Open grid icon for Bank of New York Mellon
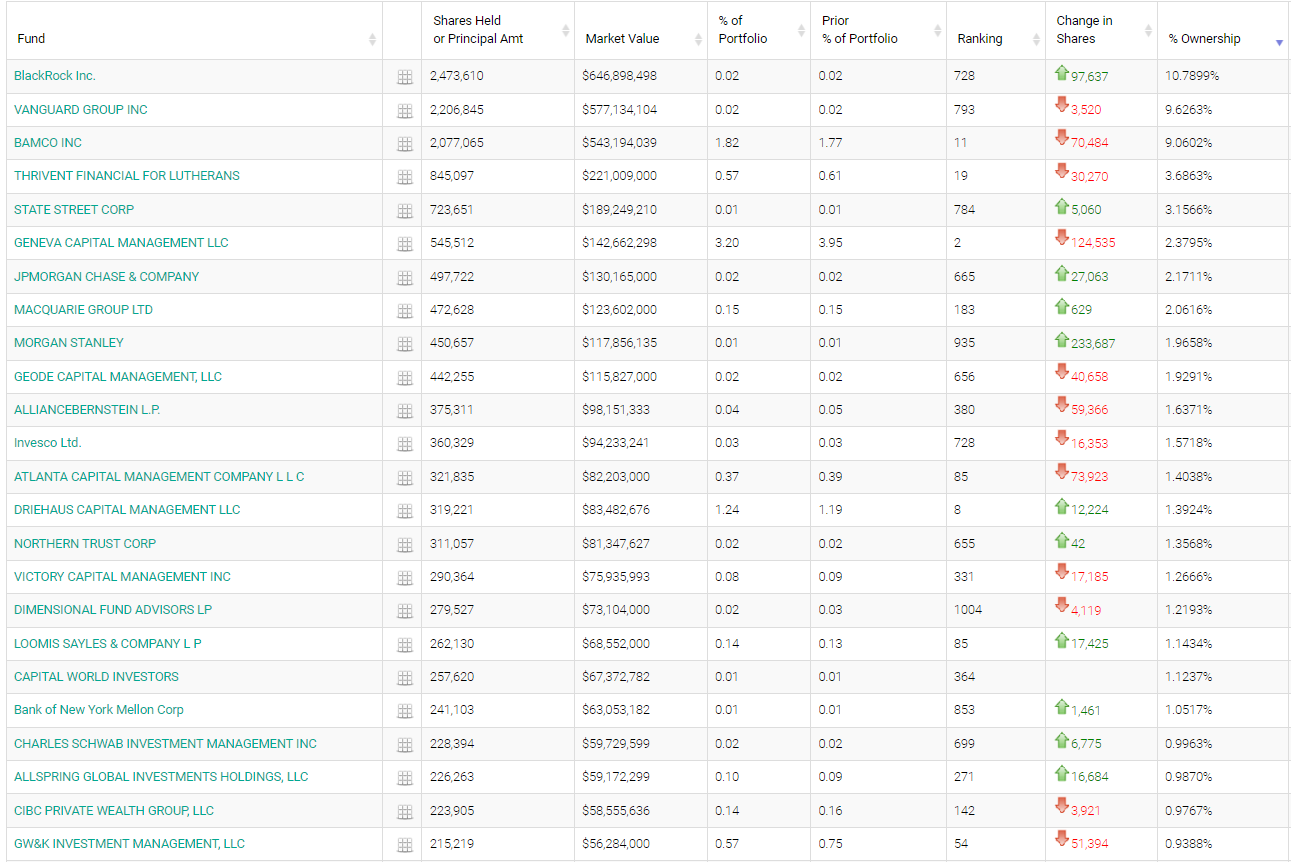This screenshot has width=1291, height=862. pos(405,711)
